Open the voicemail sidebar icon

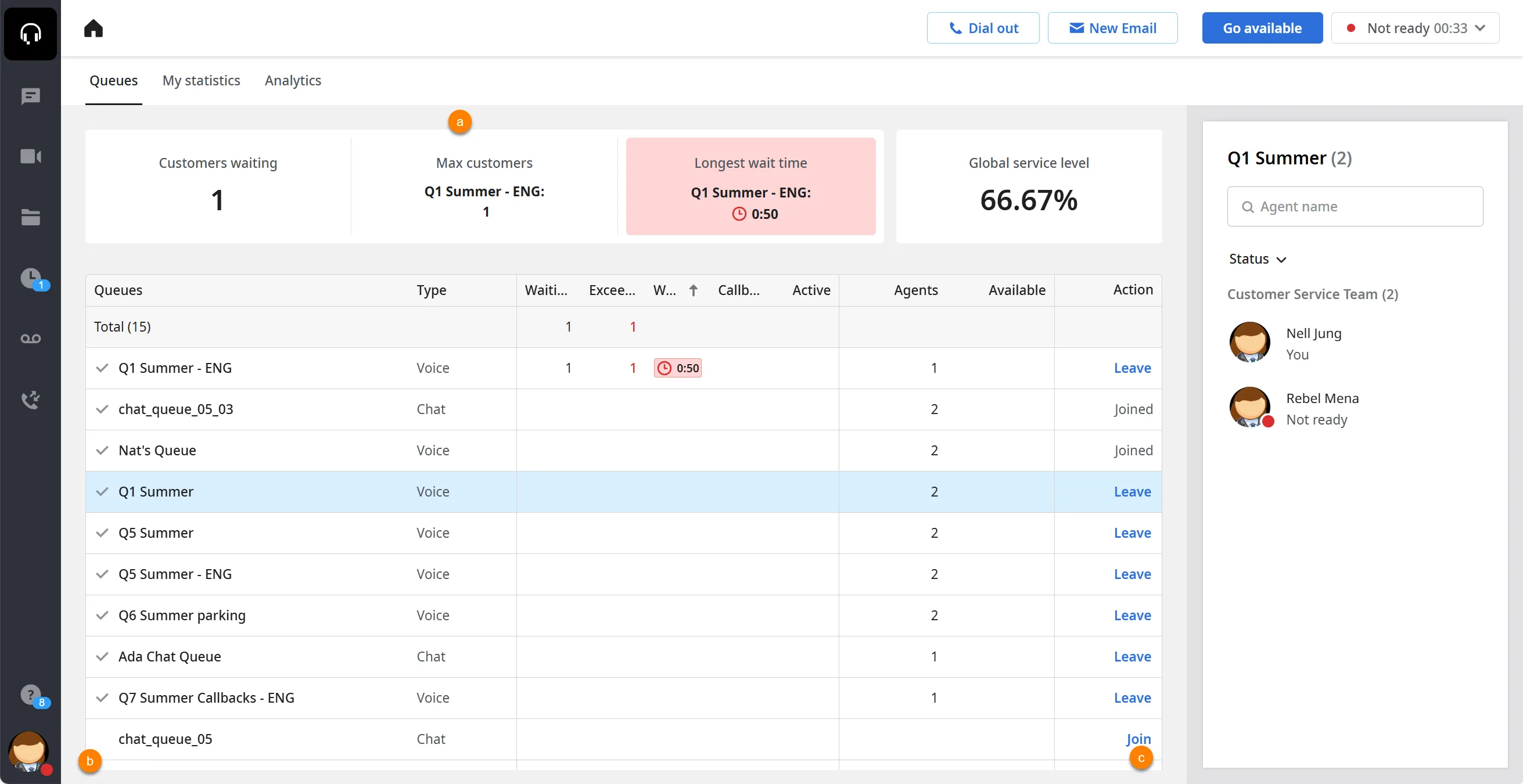pyautogui.click(x=30, y=339)
